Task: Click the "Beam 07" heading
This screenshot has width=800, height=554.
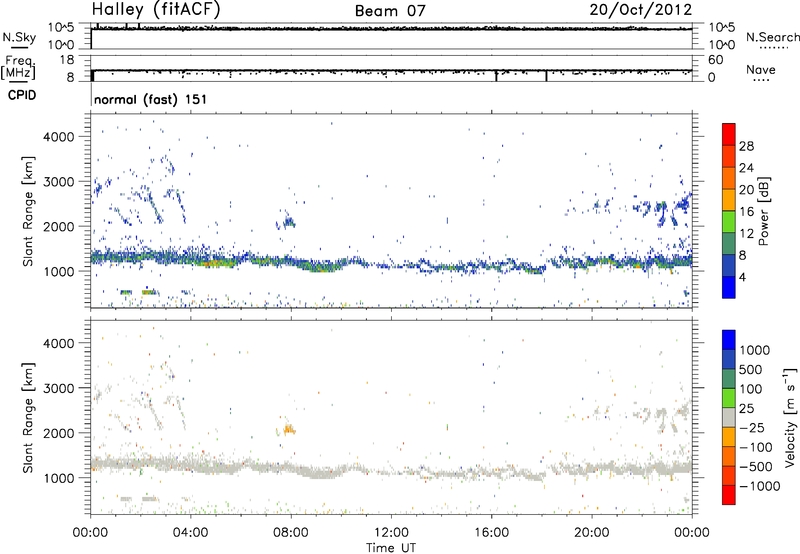Action: pyautogui.click(x=390, y=11)
